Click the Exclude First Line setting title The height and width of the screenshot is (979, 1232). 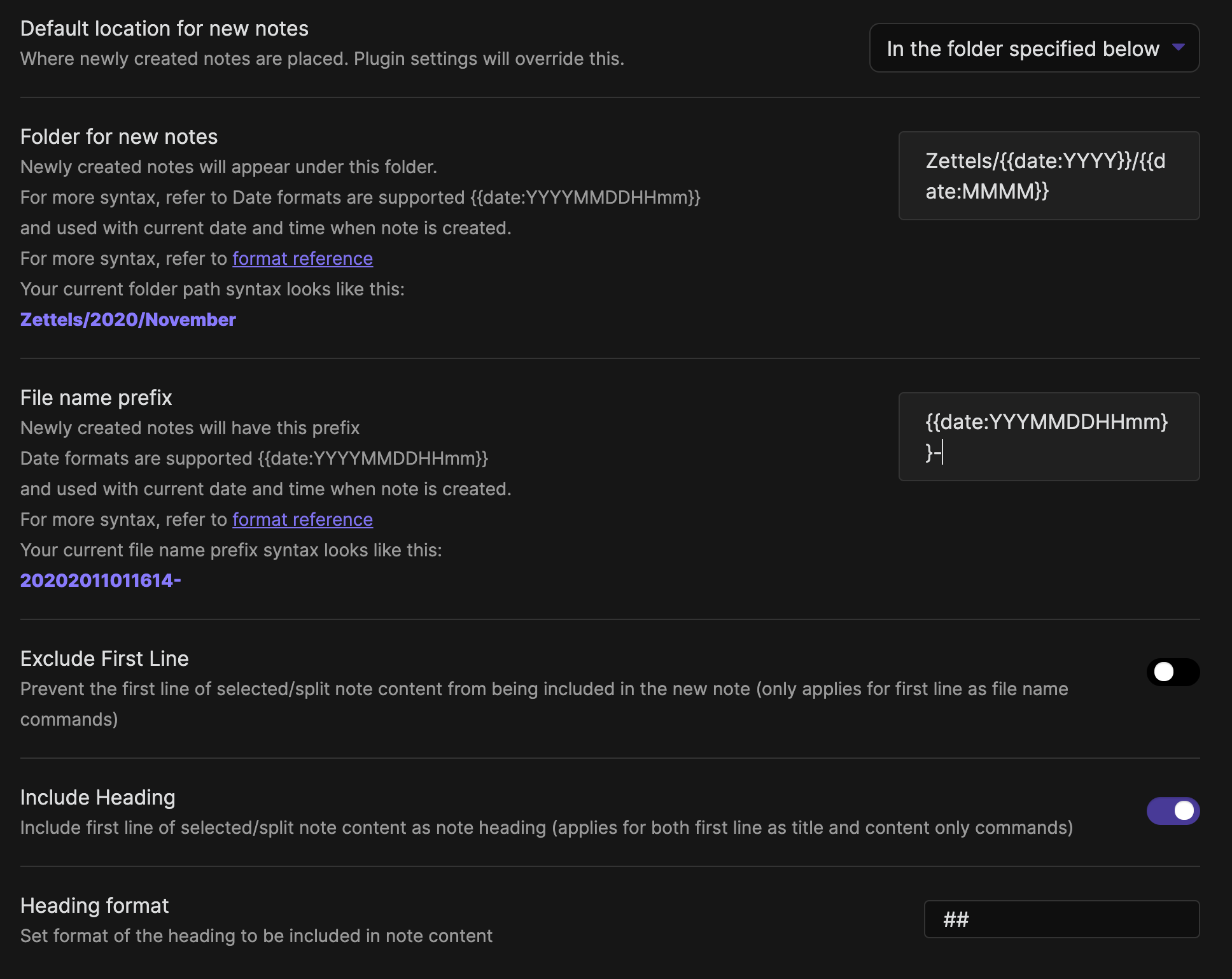[104, 659]
